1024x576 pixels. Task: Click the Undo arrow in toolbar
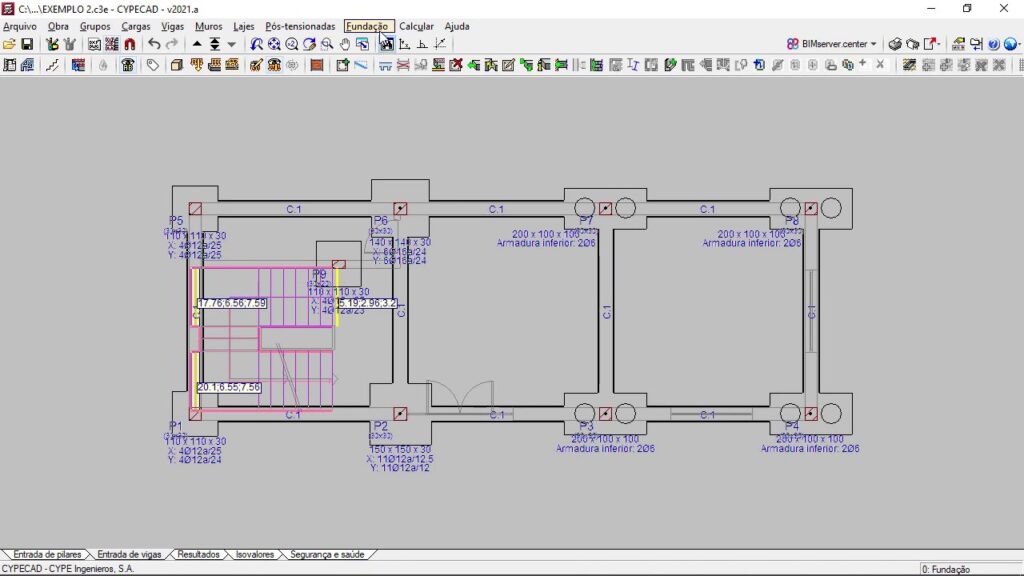154,44
